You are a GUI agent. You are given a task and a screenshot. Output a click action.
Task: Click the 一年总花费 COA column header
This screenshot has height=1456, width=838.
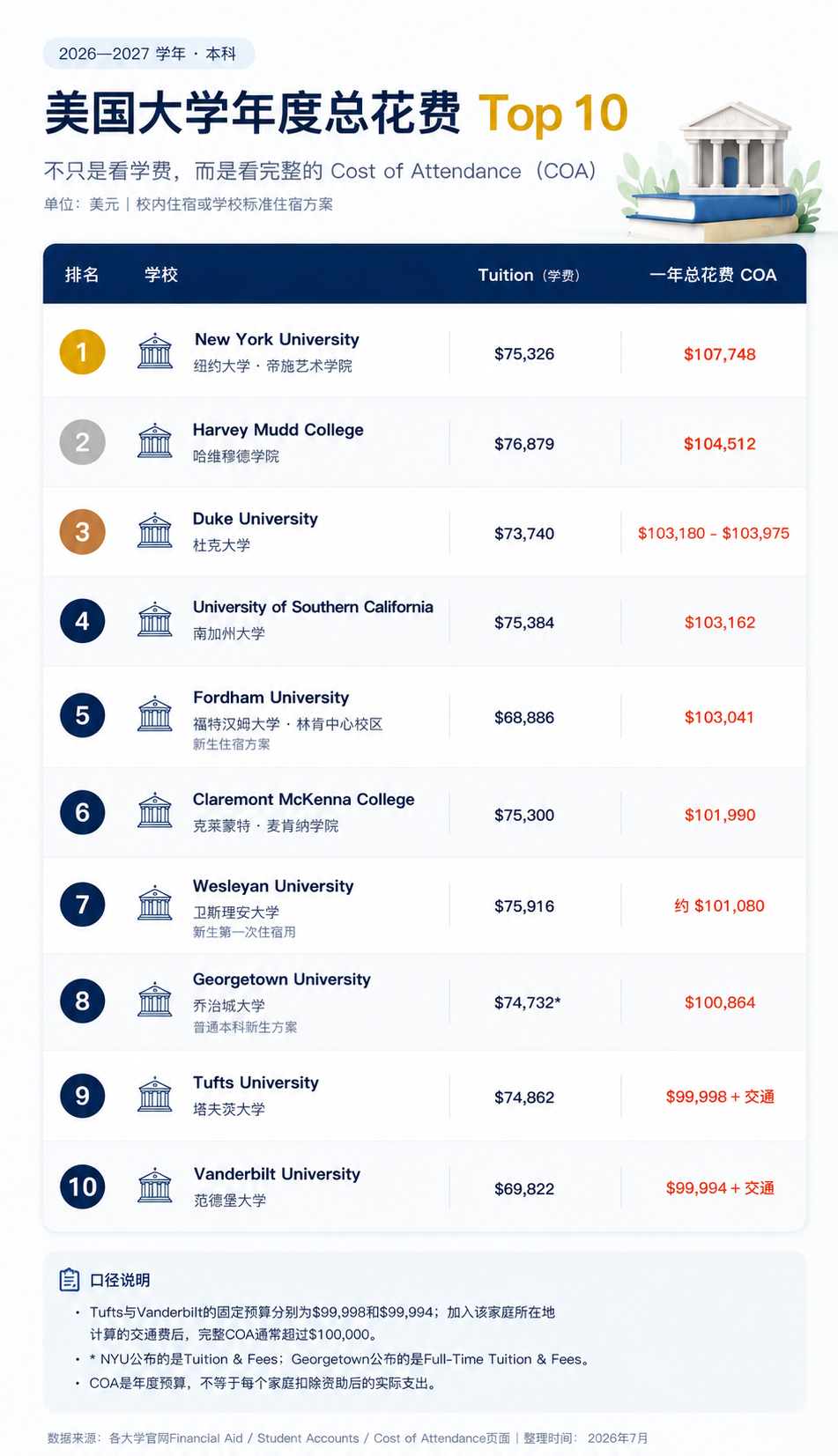point(713,275)
